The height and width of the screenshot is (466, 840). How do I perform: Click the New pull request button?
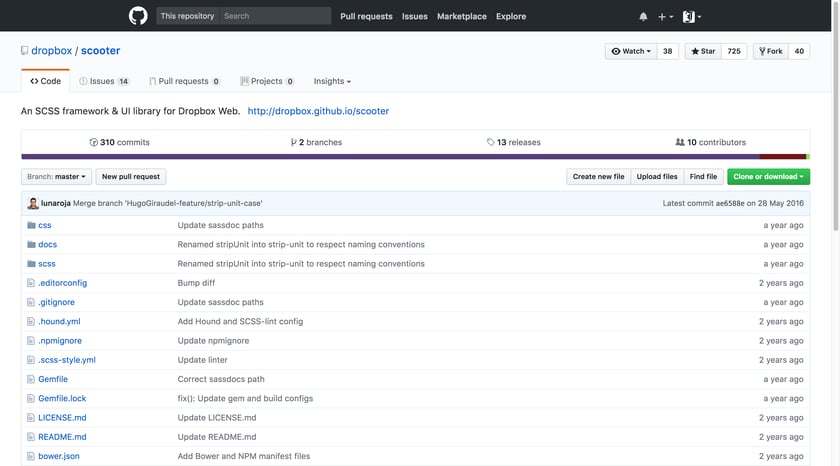coord(131,177)
